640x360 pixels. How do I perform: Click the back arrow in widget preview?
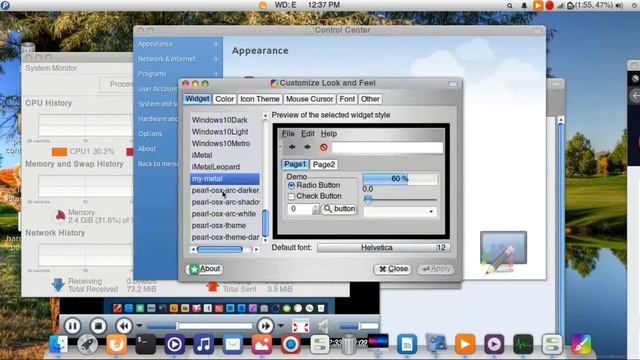tap(292, 147)
